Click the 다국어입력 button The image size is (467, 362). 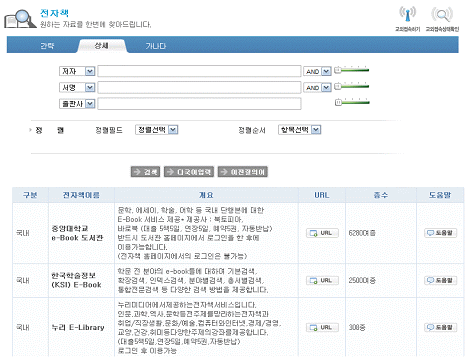point(189,172)
